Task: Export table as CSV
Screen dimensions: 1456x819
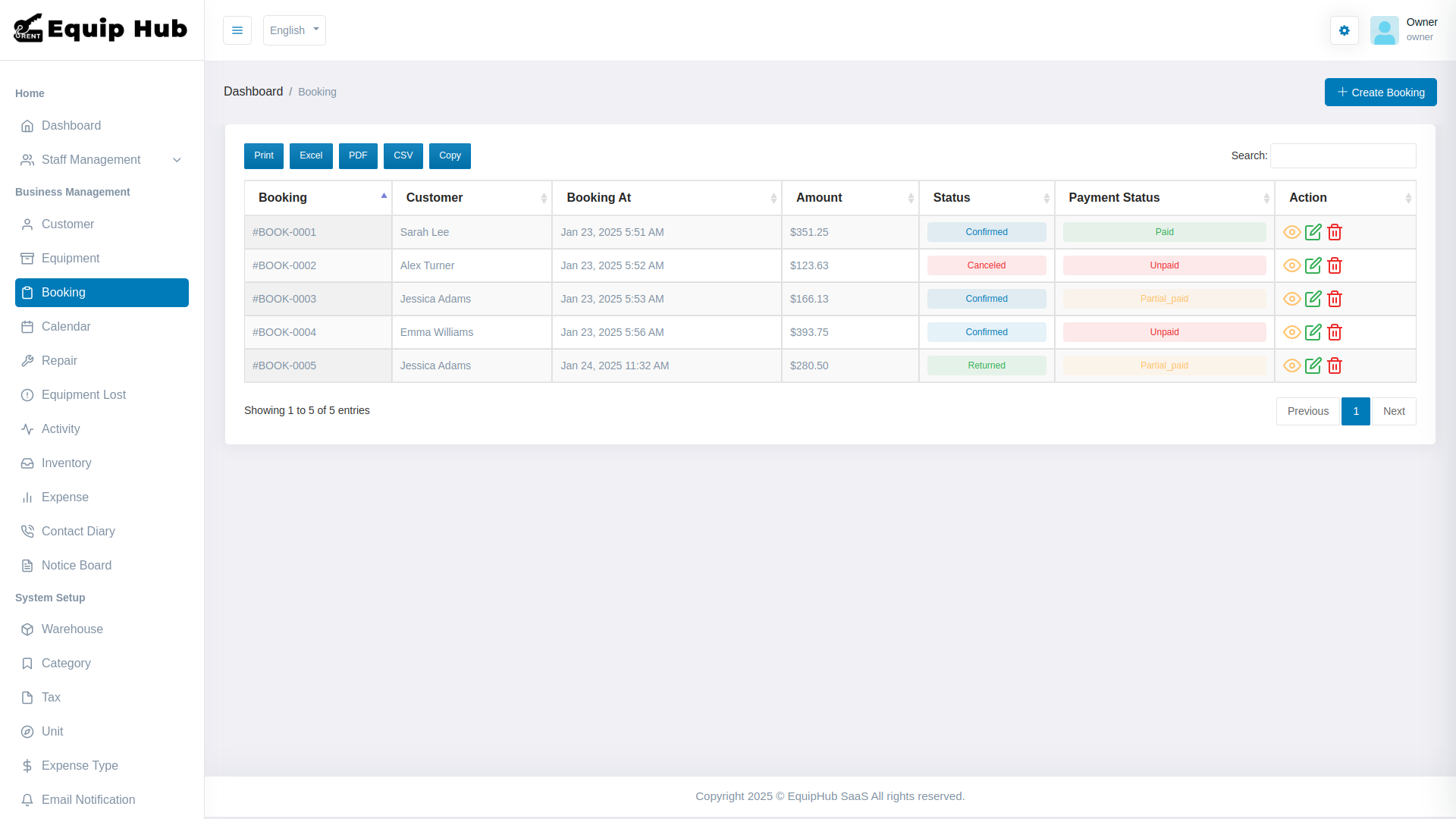Action: (403, 155)
